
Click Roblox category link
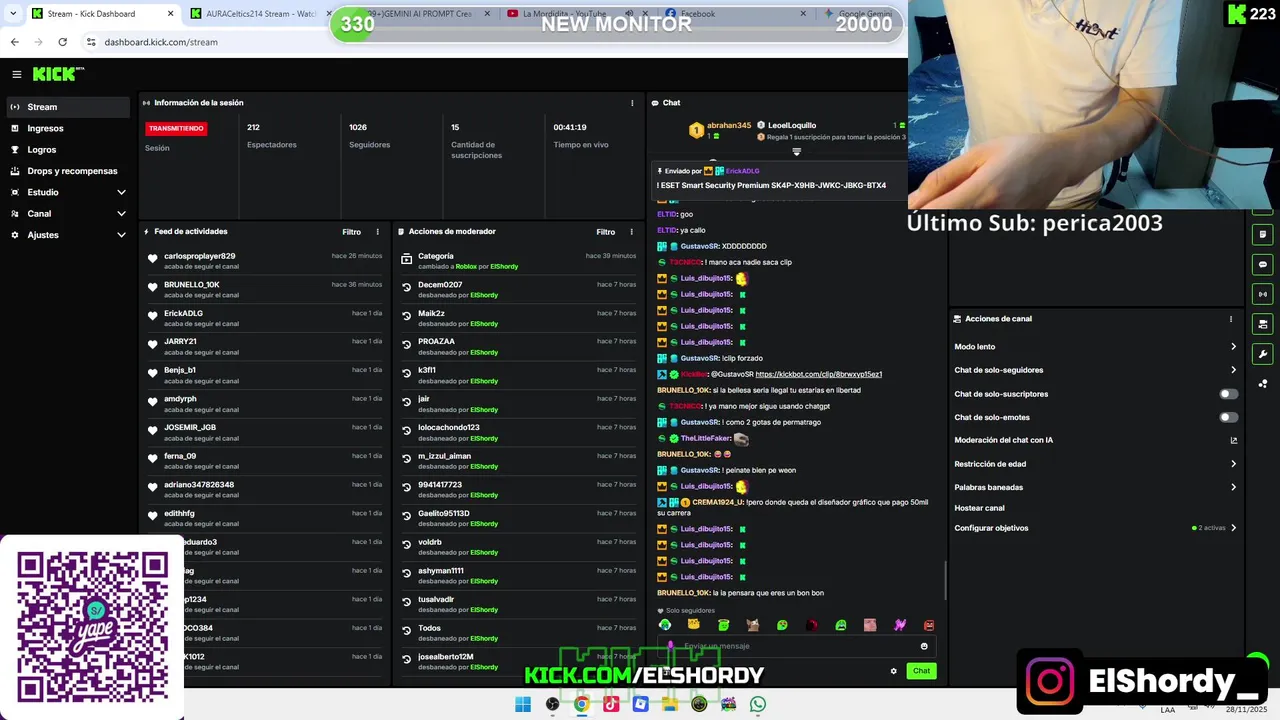466,267
